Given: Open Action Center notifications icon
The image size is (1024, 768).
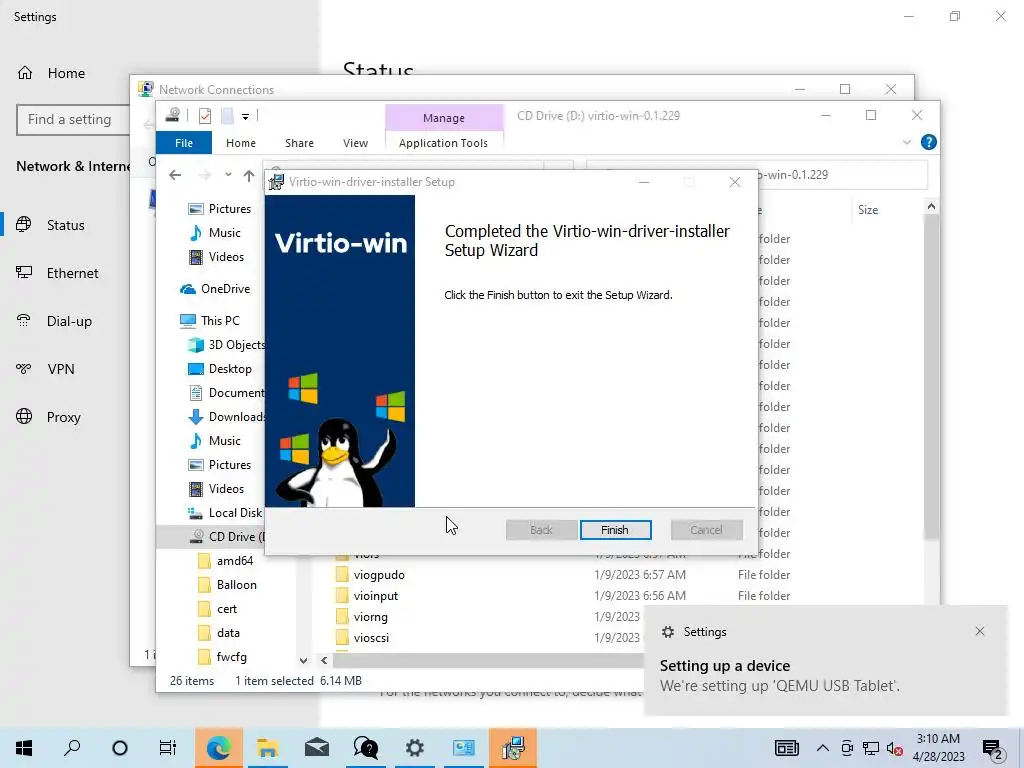Looking at the screenshot, I should tap(992, 748).
